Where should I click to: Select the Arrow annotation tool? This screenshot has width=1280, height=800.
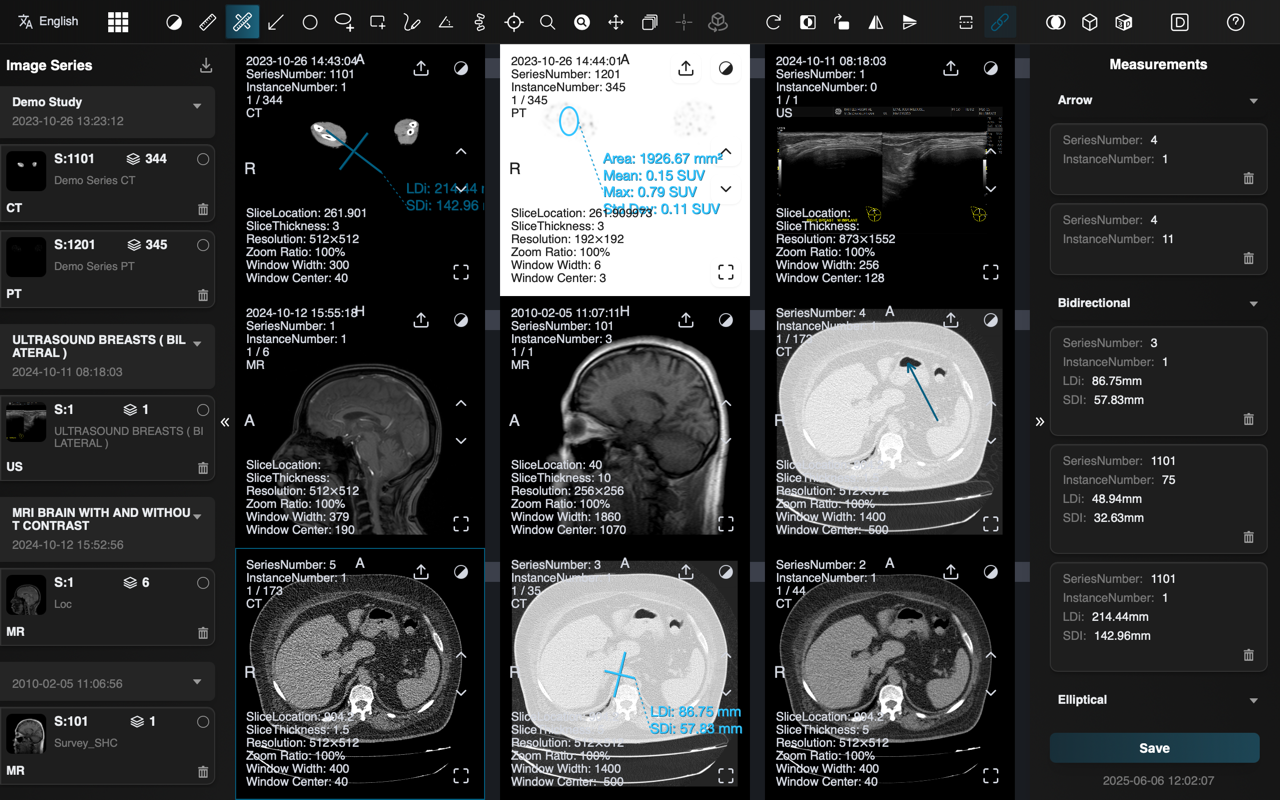[275, 21]
